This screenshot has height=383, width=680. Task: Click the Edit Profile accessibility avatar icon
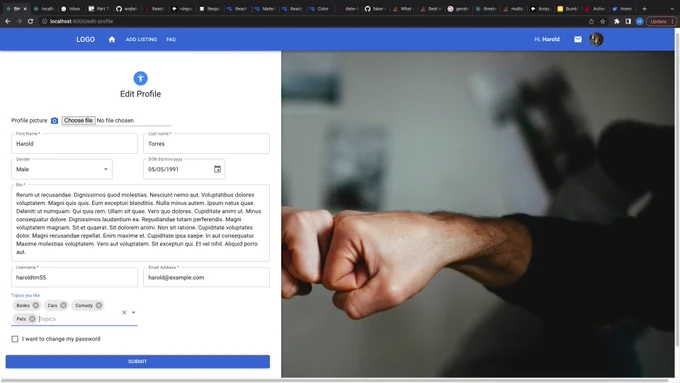[x=140, y=79]
